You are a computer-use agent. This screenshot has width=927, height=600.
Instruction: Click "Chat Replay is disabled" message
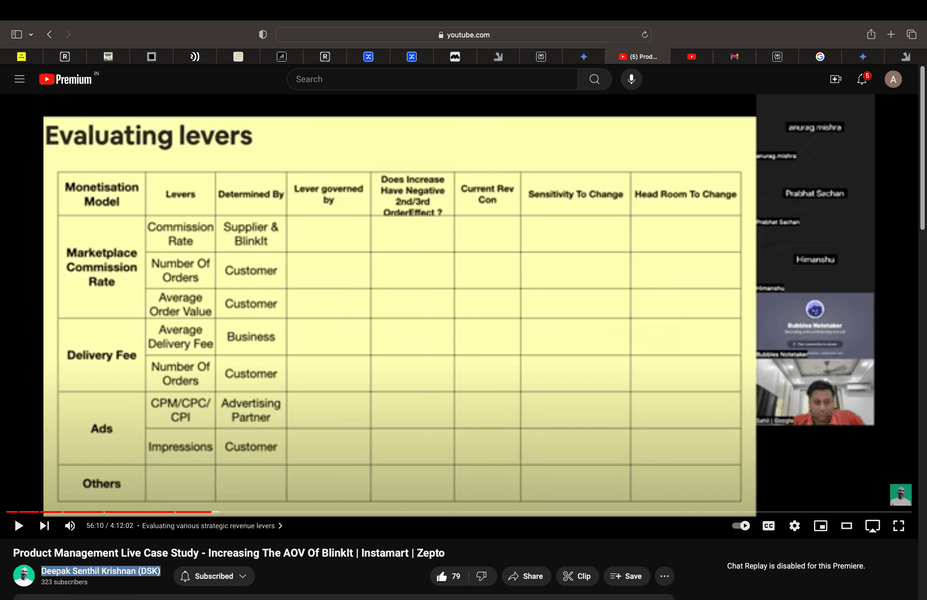pyautogui.click(x=796, y=566)
